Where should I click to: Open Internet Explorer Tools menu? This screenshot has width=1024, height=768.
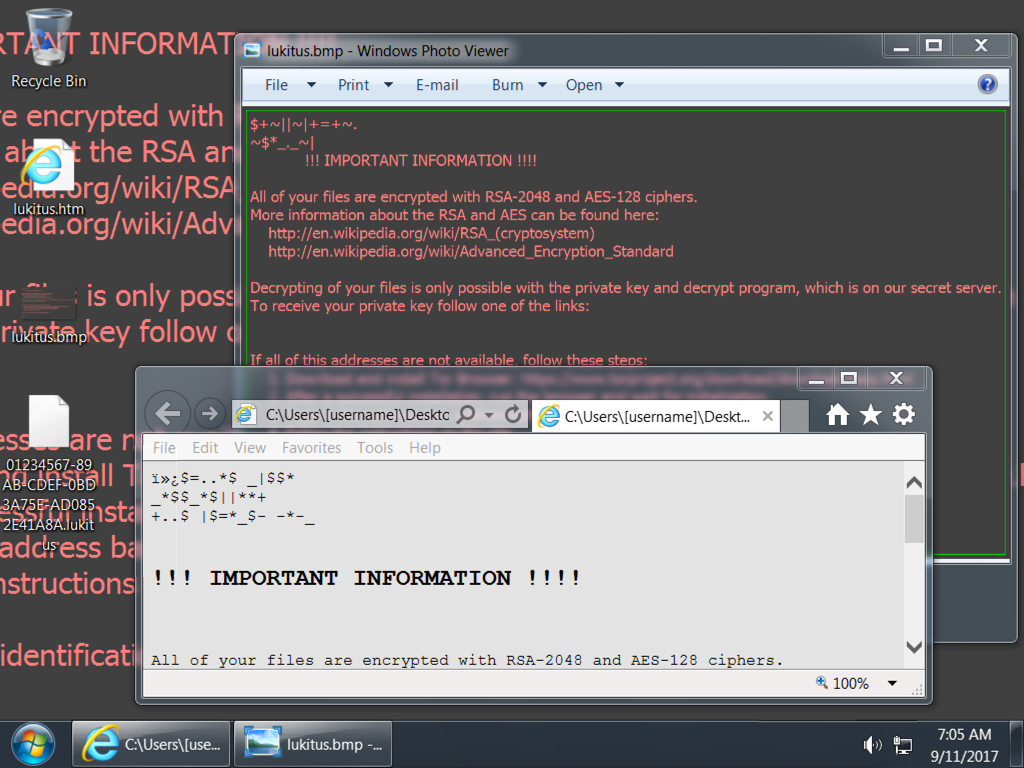[x=375, y=447]
